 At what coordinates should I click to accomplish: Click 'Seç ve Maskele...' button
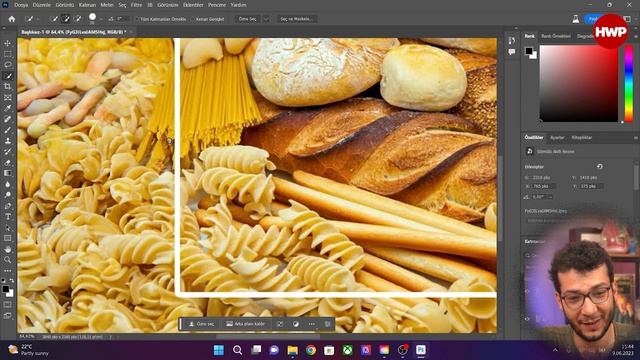coord(297,19)
